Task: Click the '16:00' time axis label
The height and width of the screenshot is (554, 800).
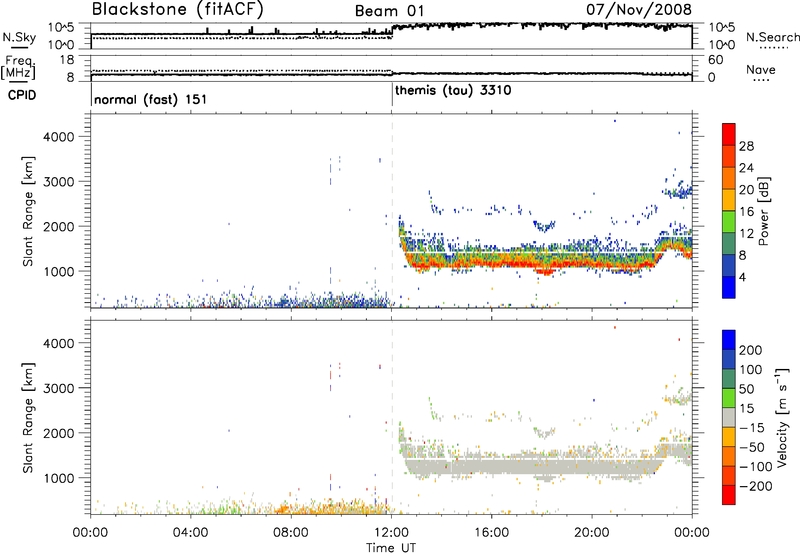Action: [x=491, y=533]
